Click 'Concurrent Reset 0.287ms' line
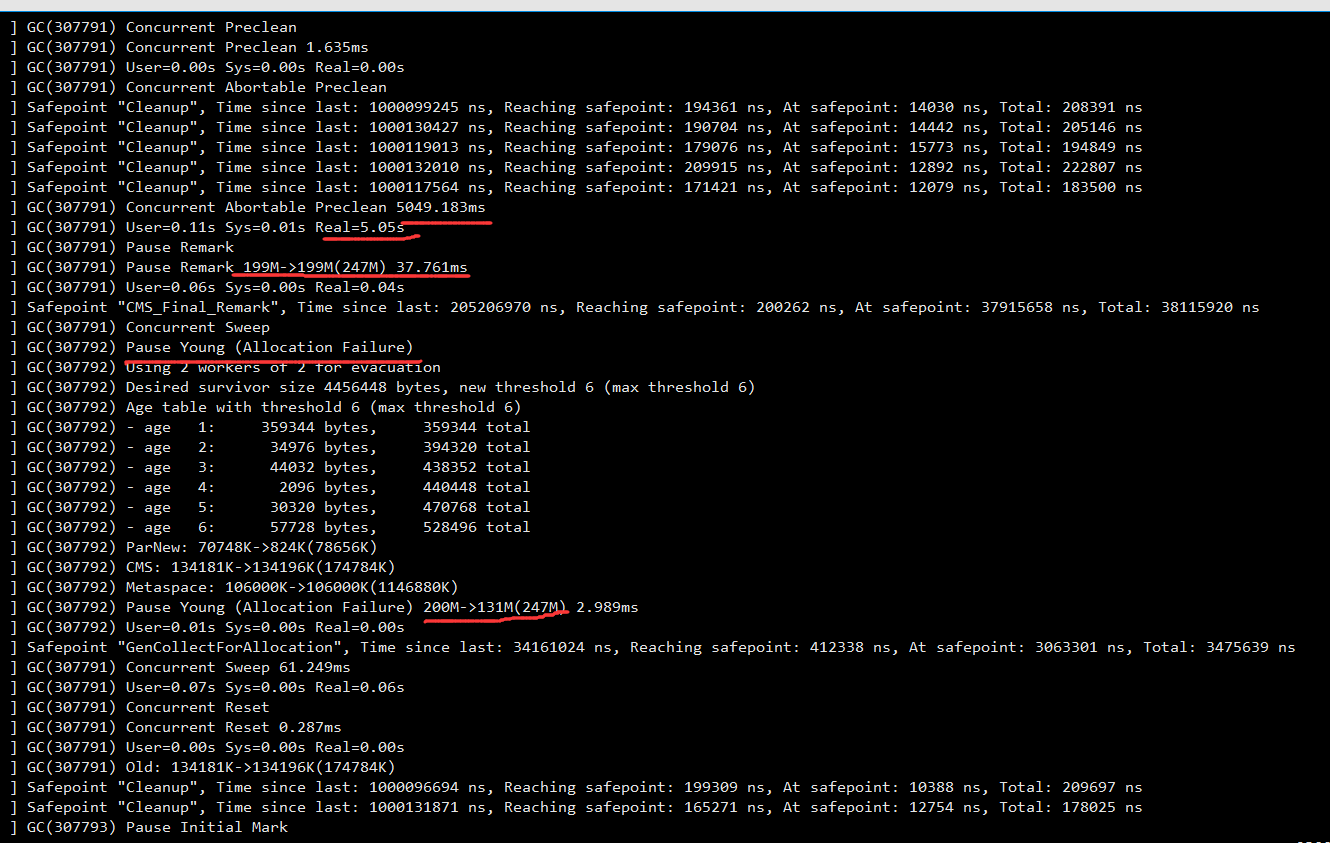 [x=176, y=727]
